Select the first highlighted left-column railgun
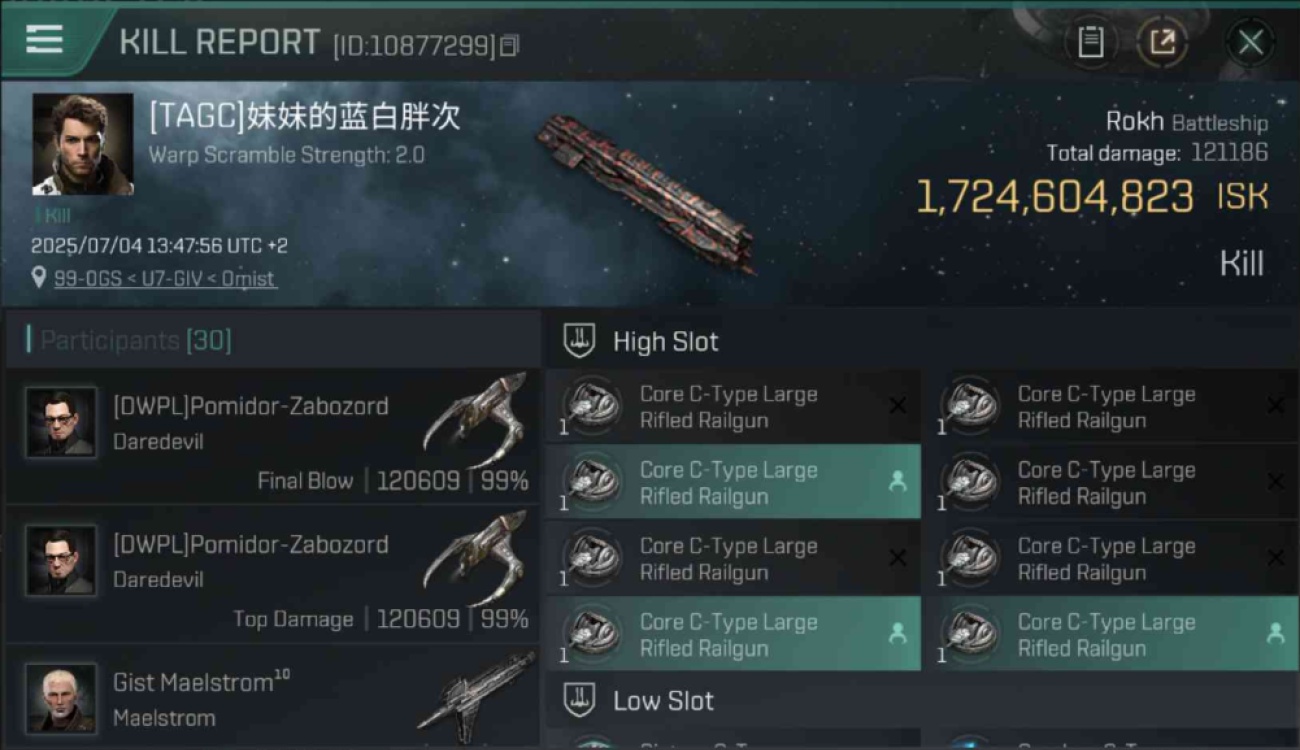The width and height of the screenshot is (1300, 750). [x=733, y=482]
